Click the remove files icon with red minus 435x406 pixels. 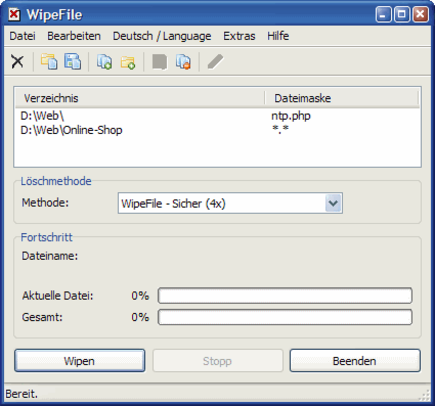tap(183, 62)
